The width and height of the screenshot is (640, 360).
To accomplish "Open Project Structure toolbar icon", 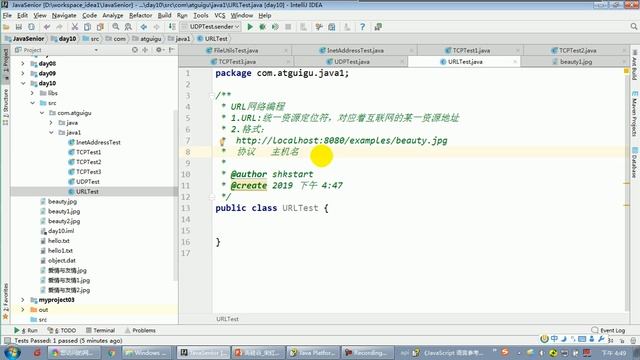I will tap(332, 27).
